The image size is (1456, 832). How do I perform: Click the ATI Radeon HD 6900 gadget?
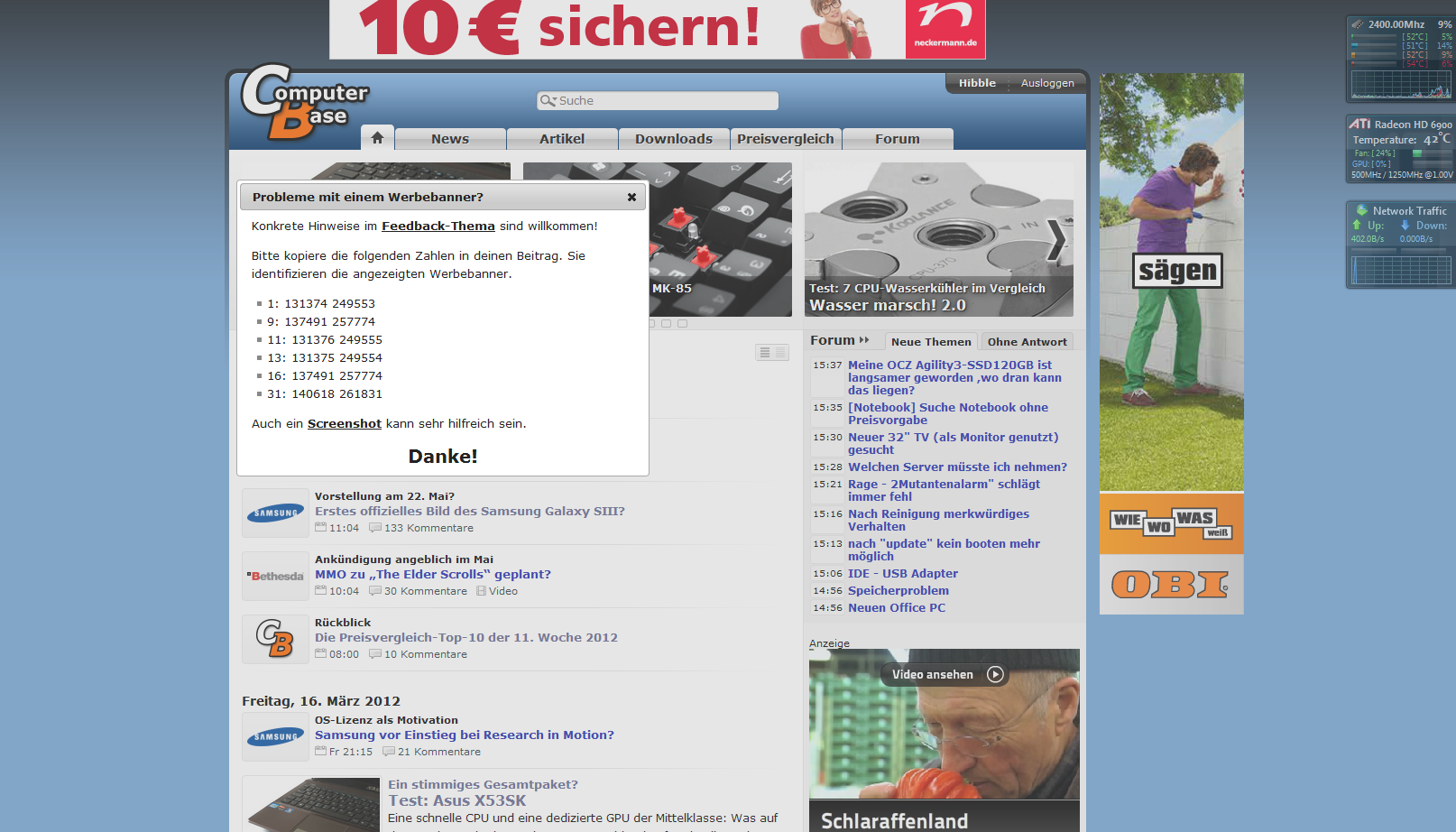(1401, 149)
